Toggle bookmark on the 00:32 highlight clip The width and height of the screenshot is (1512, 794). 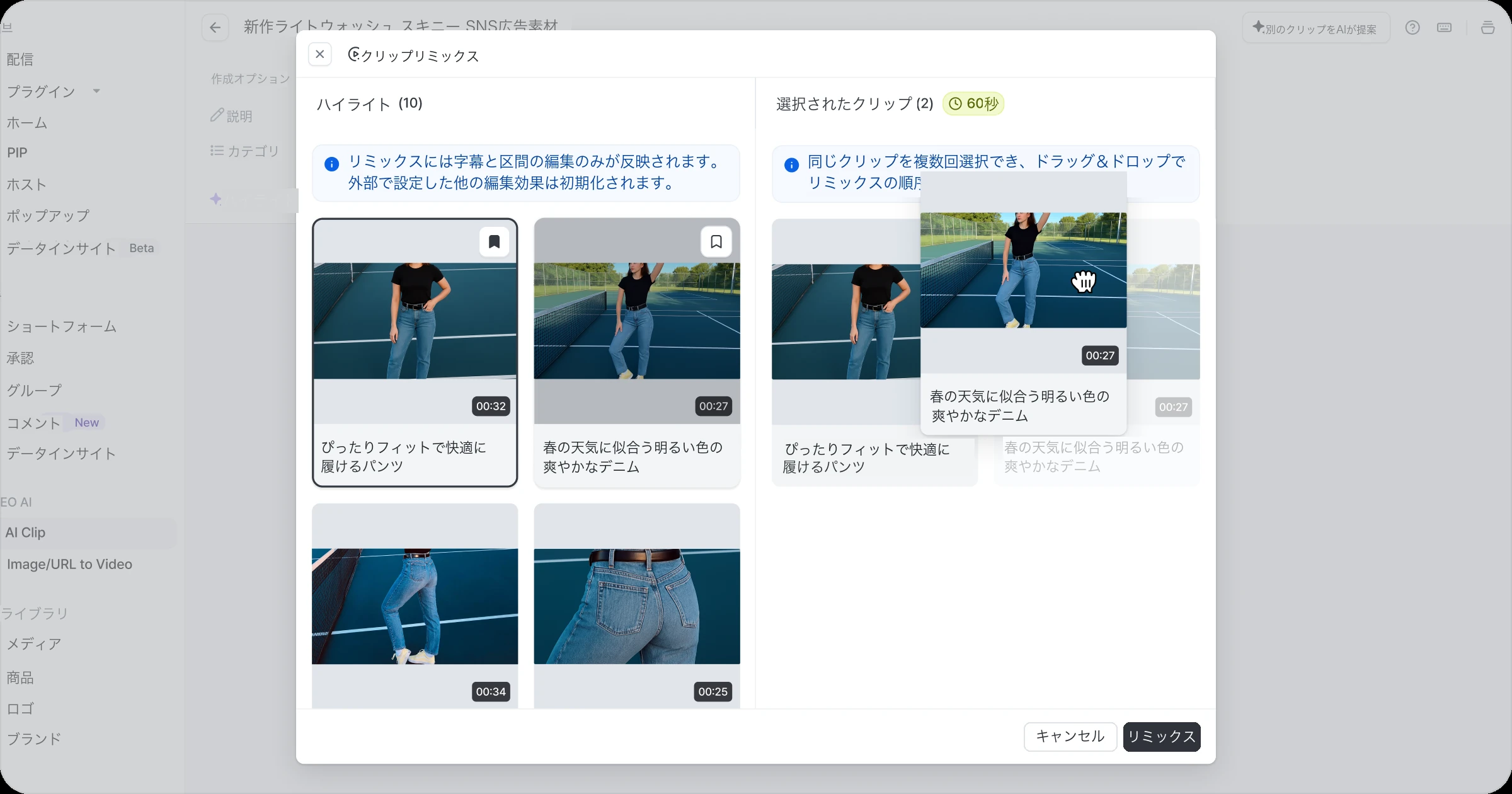[x=494, y=242]
